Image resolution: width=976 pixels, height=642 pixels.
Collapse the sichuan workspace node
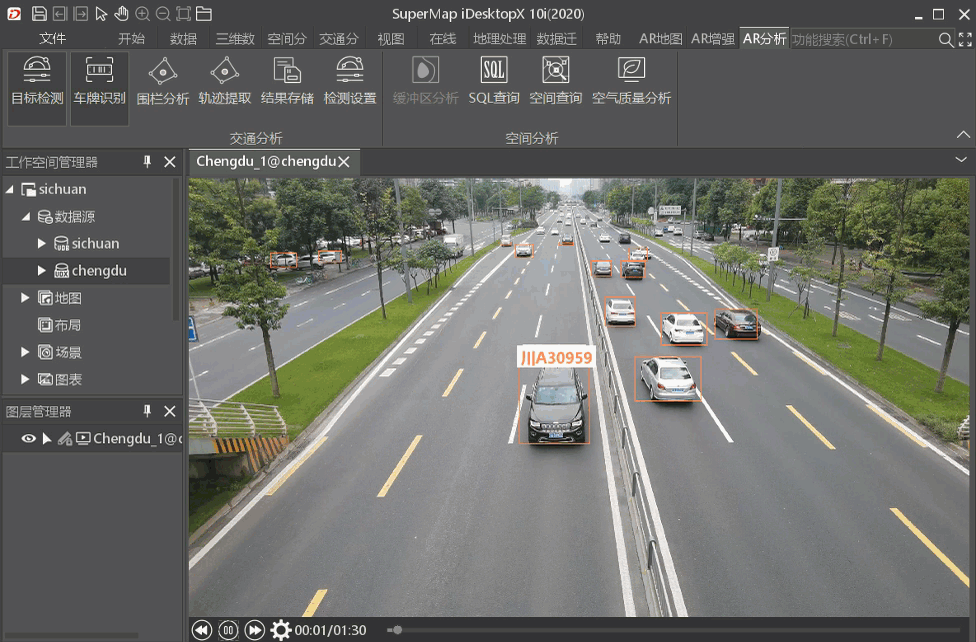[10, 190]
